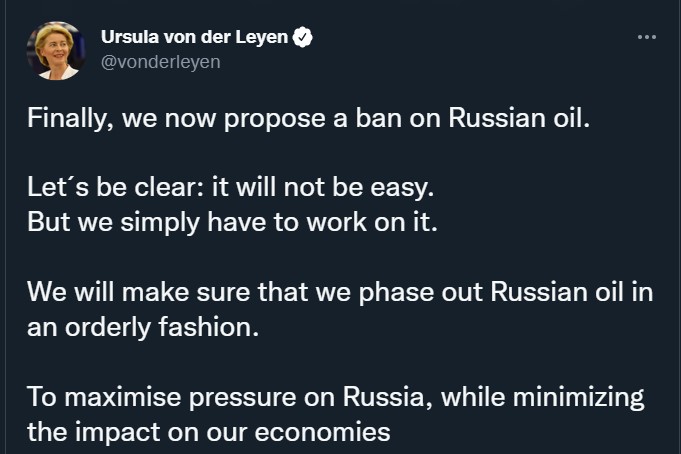681x454 pixels.
Task: Click the word "simply" in the tweet
Action: pos(160,223)
